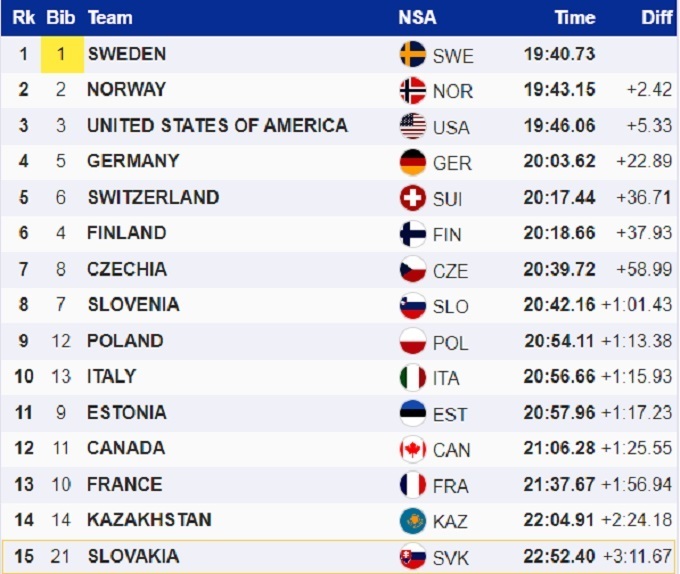Click the Norway flag icon
The width and height of the screenshot is (680, 574).
(x=412, y=91)
